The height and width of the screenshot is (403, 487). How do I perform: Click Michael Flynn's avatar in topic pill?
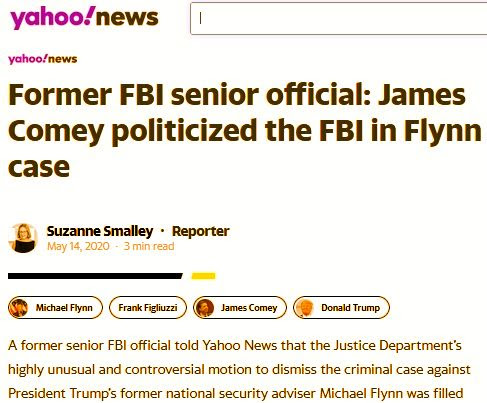(18, 307)
